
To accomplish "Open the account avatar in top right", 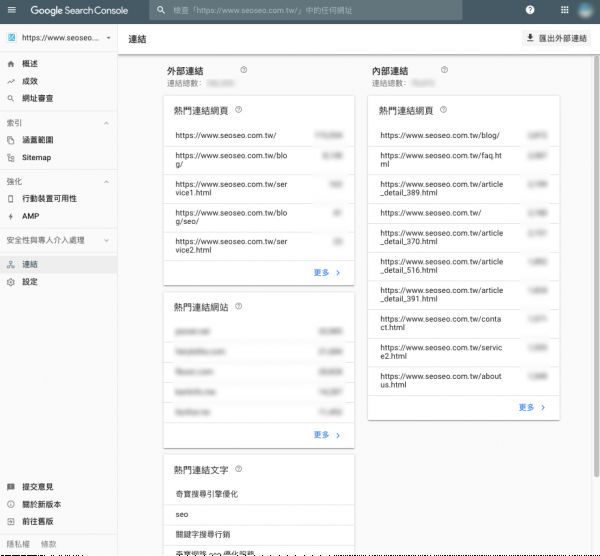I will click(x=585, y=10).
